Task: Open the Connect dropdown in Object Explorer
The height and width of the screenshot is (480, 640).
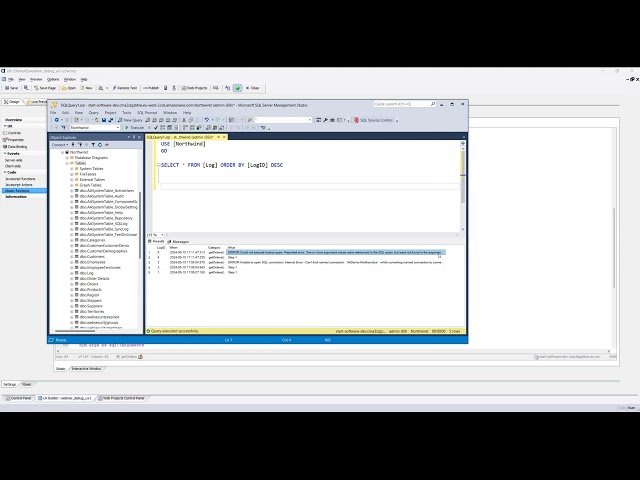Action: click(x=60, y=145)
